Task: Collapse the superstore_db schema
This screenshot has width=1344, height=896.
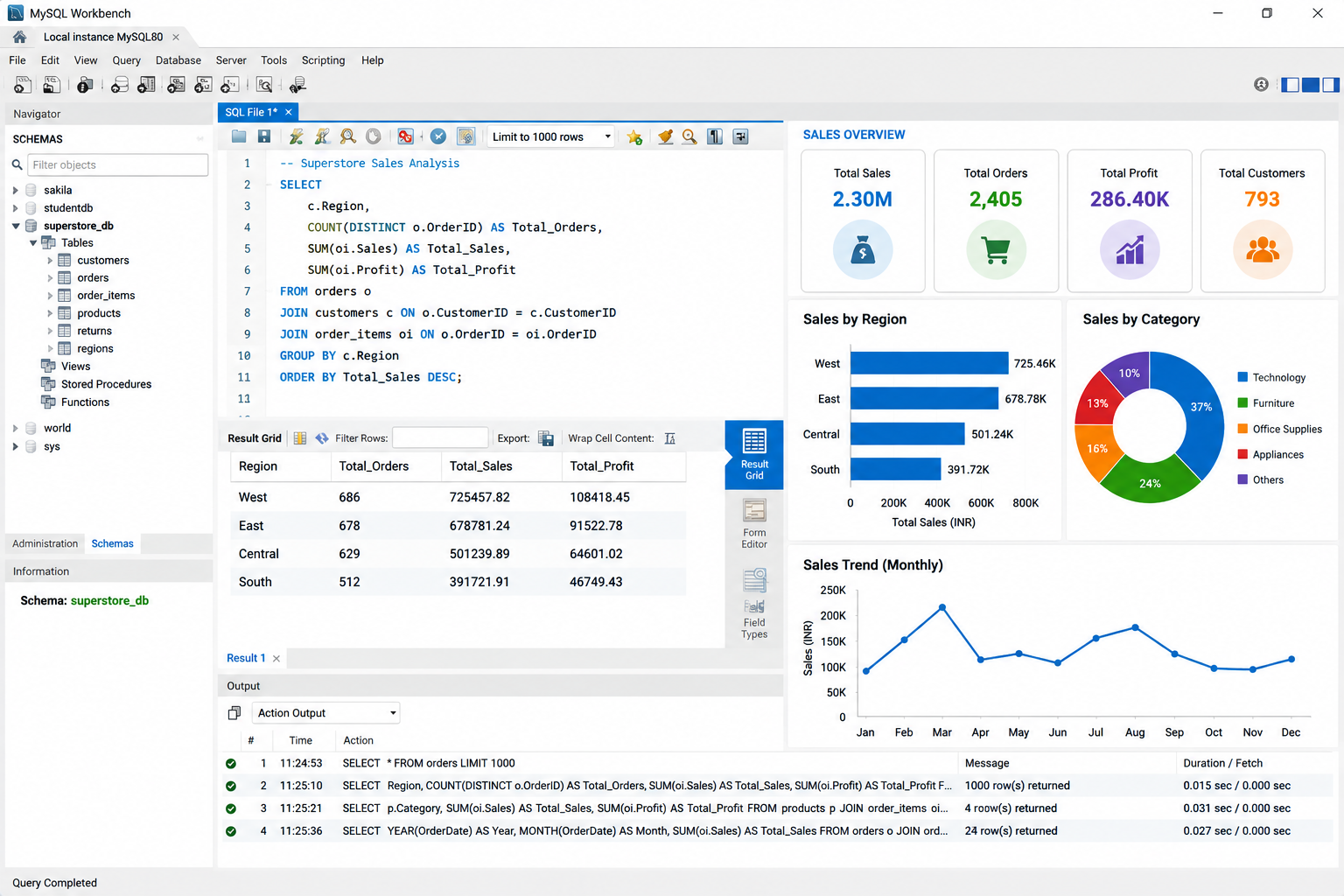Action: 15,226
